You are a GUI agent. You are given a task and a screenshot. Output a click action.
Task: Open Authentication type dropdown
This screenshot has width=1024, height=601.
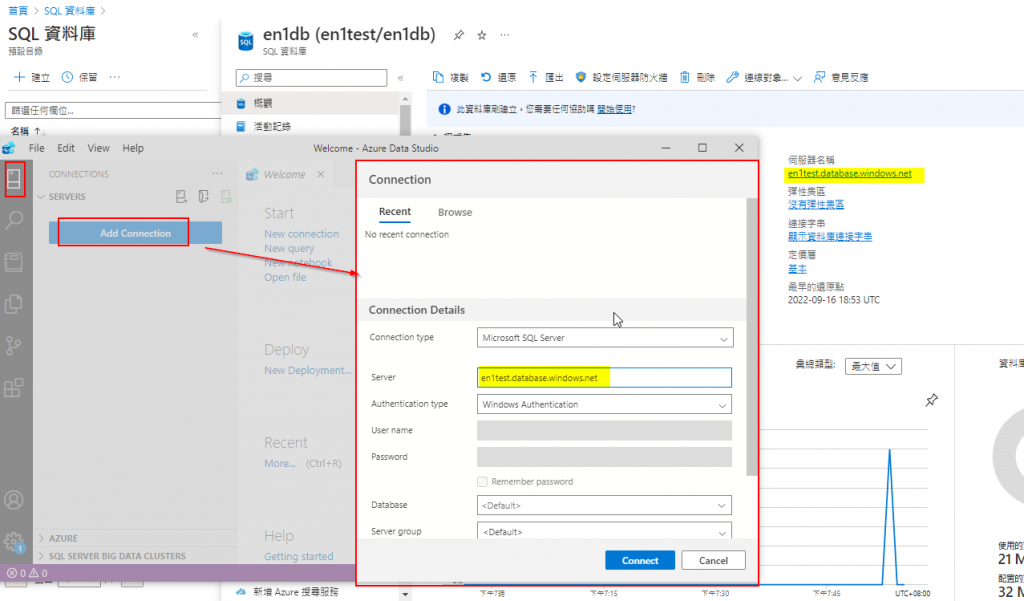tap(604, 404)
